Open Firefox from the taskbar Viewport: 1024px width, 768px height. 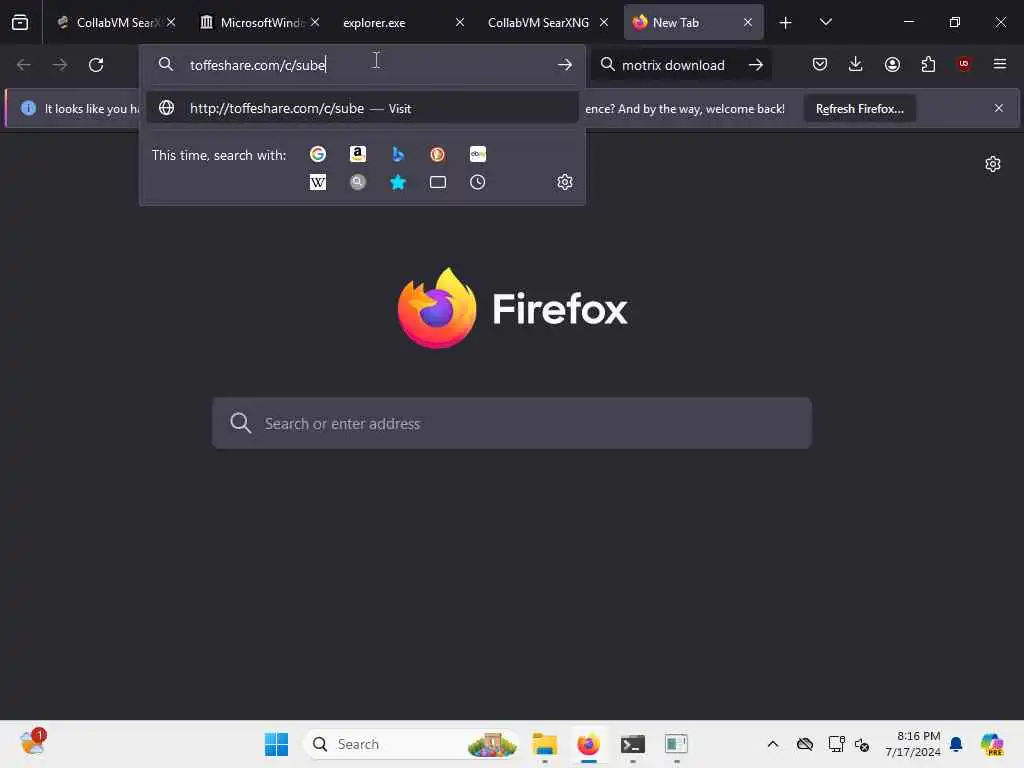(588, 744)
